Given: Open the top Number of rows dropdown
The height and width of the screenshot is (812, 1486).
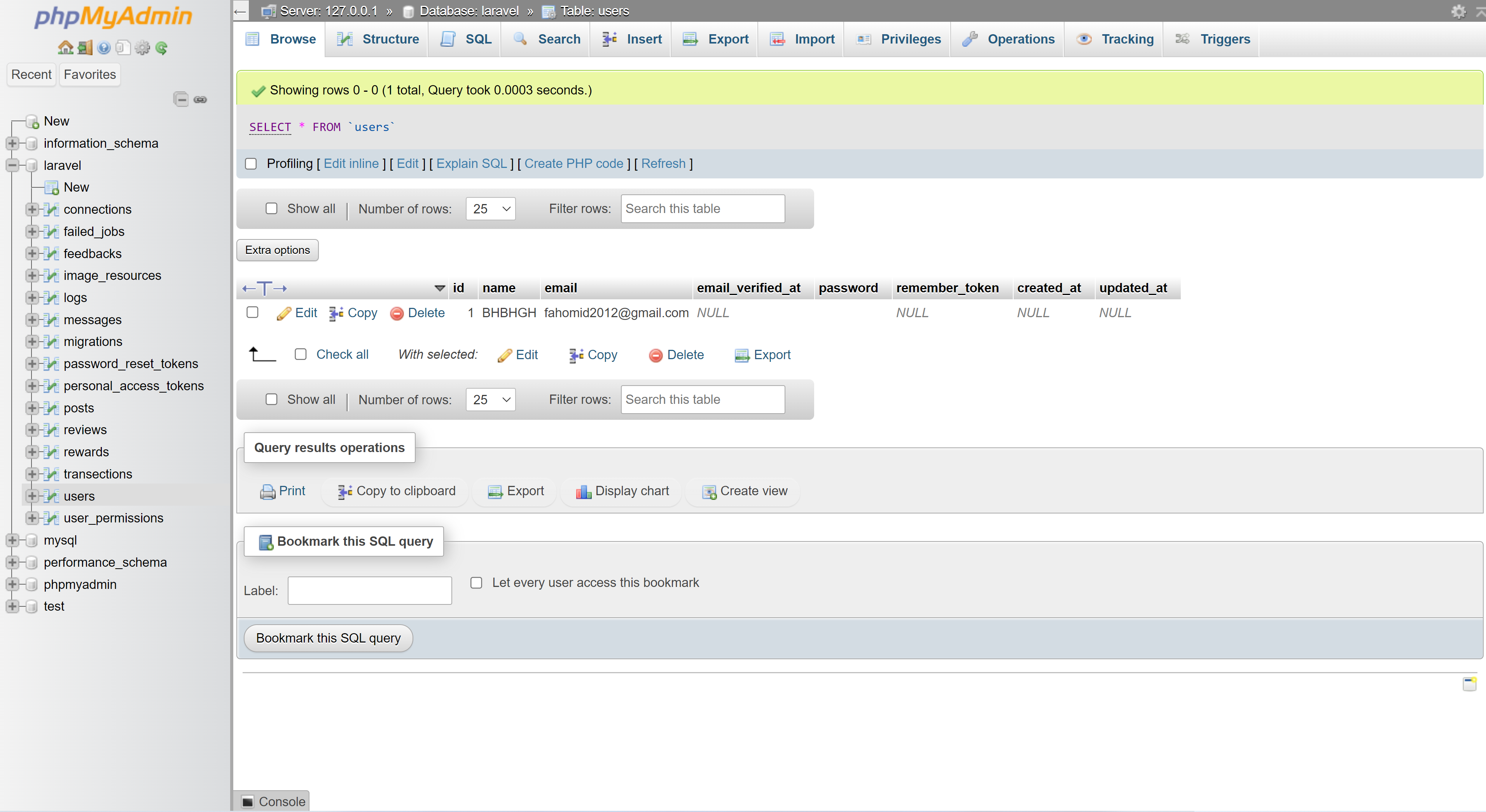Looking at the screenshot, I should 490,209.
